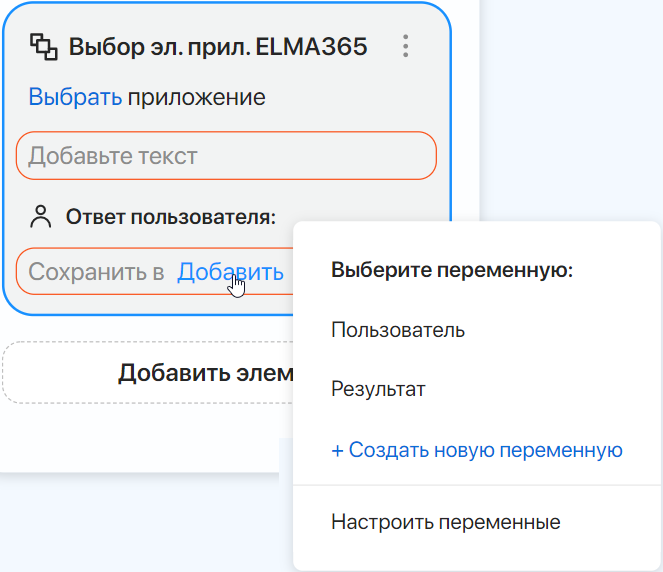Viewport: 663px width, 572px height.
Task: Click the Выберите переменную heading
Action: (451, 270)
